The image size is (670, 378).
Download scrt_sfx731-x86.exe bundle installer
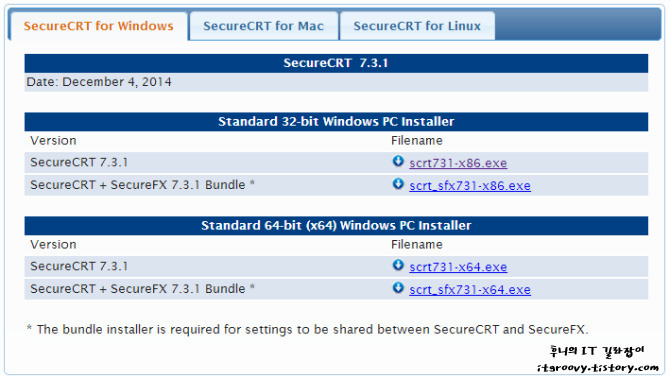click(470, 186)
